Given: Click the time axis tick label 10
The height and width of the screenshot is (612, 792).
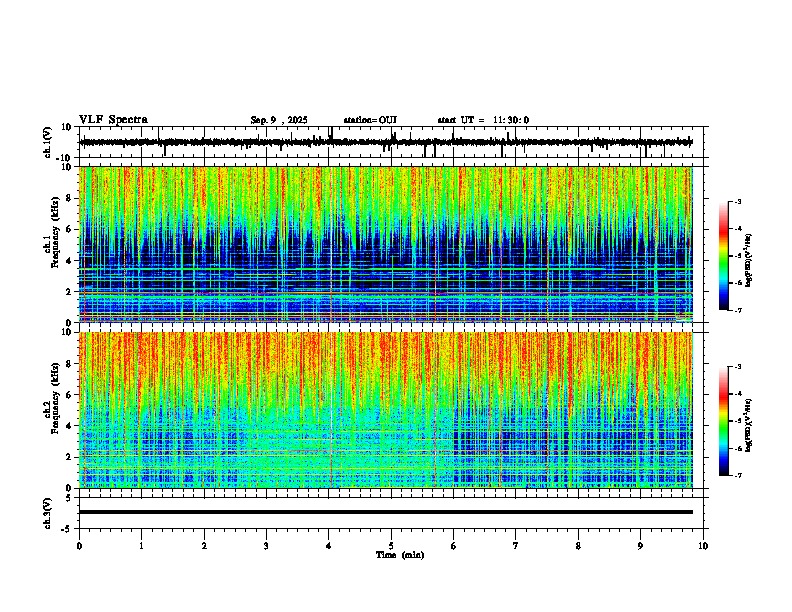Looking at the screenshot, I should point(703,546).
